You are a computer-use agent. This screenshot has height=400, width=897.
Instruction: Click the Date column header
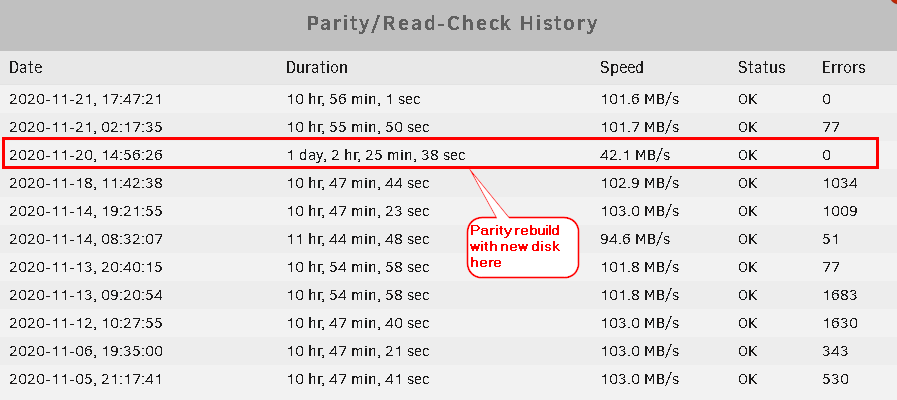[x=26, y=68]
